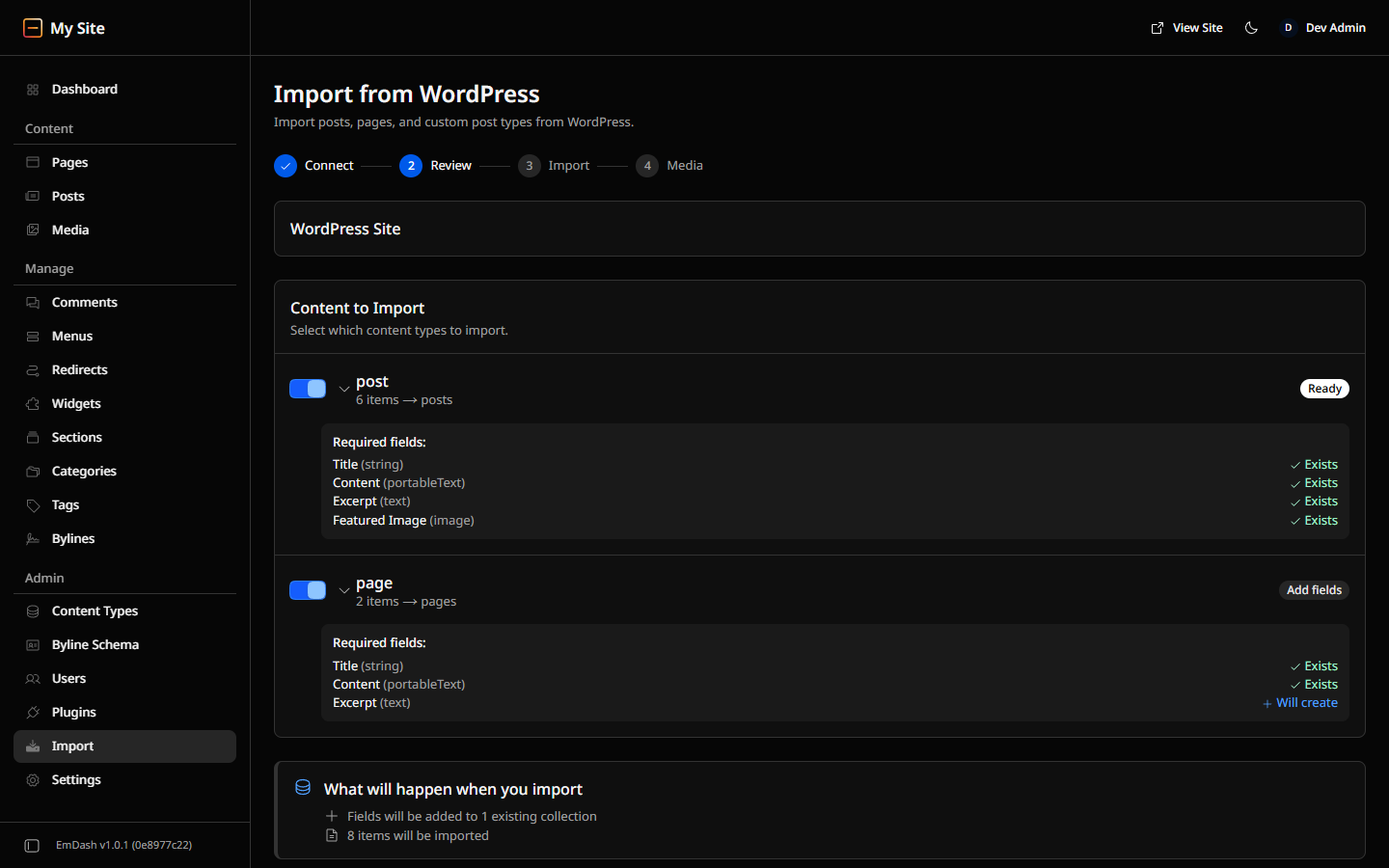Click the Will create status for Excerpt
The image size is (1389, 868).
1300,703
